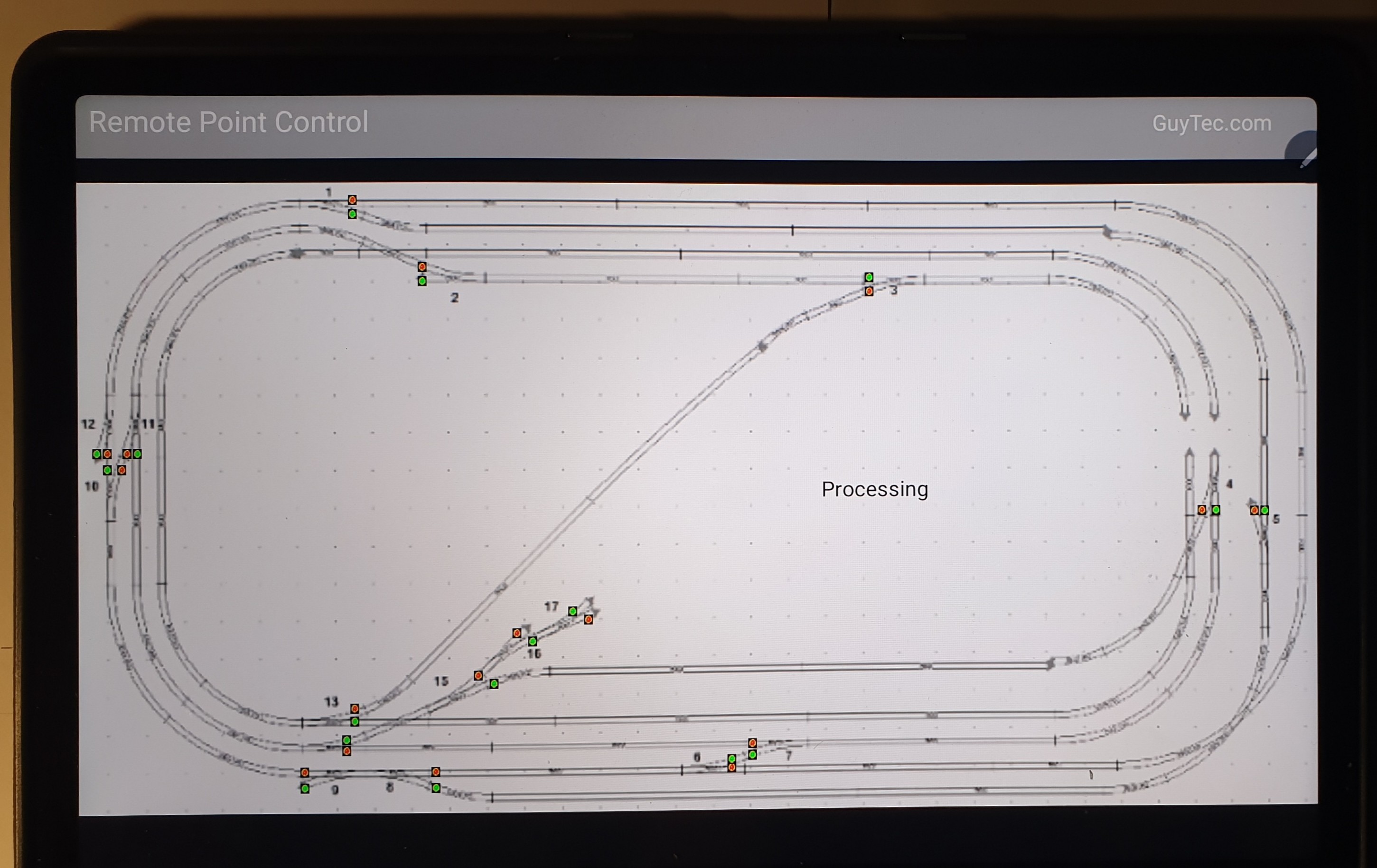Tap green button left of the 9 label
1377x868 pixels.
click(x=305, y=789)
